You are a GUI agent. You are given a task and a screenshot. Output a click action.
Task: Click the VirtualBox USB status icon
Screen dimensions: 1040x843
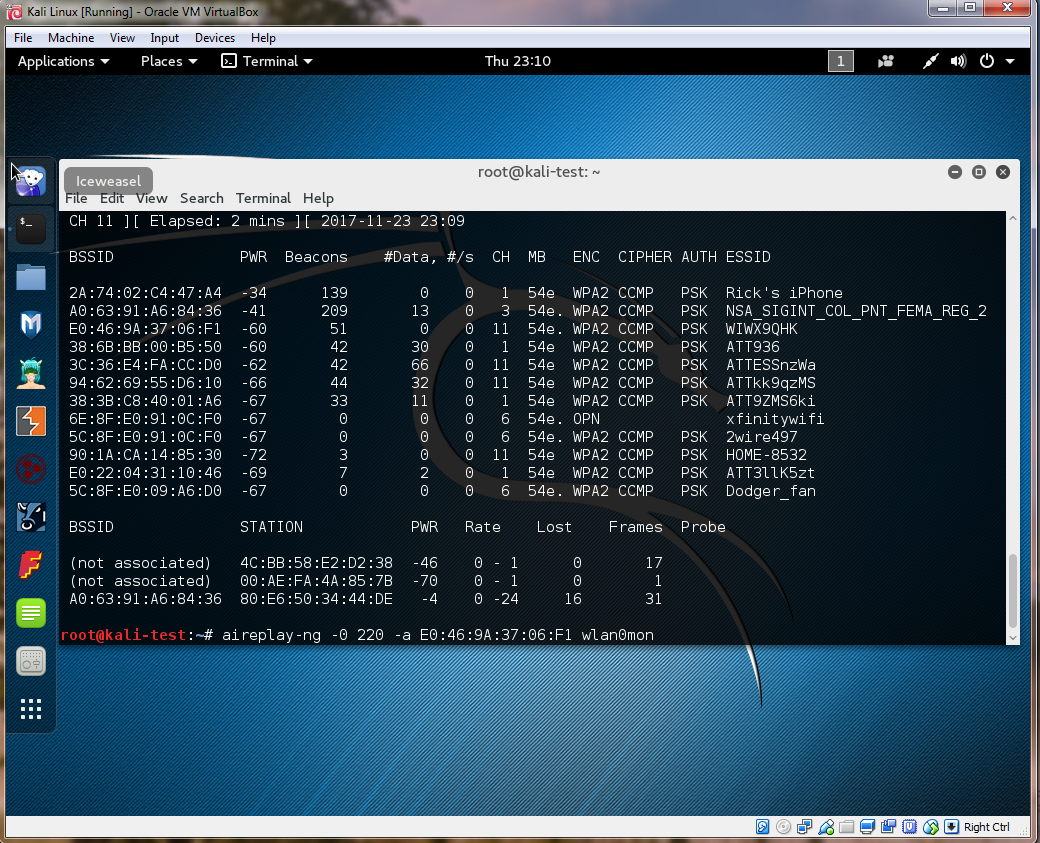point(826,826)
